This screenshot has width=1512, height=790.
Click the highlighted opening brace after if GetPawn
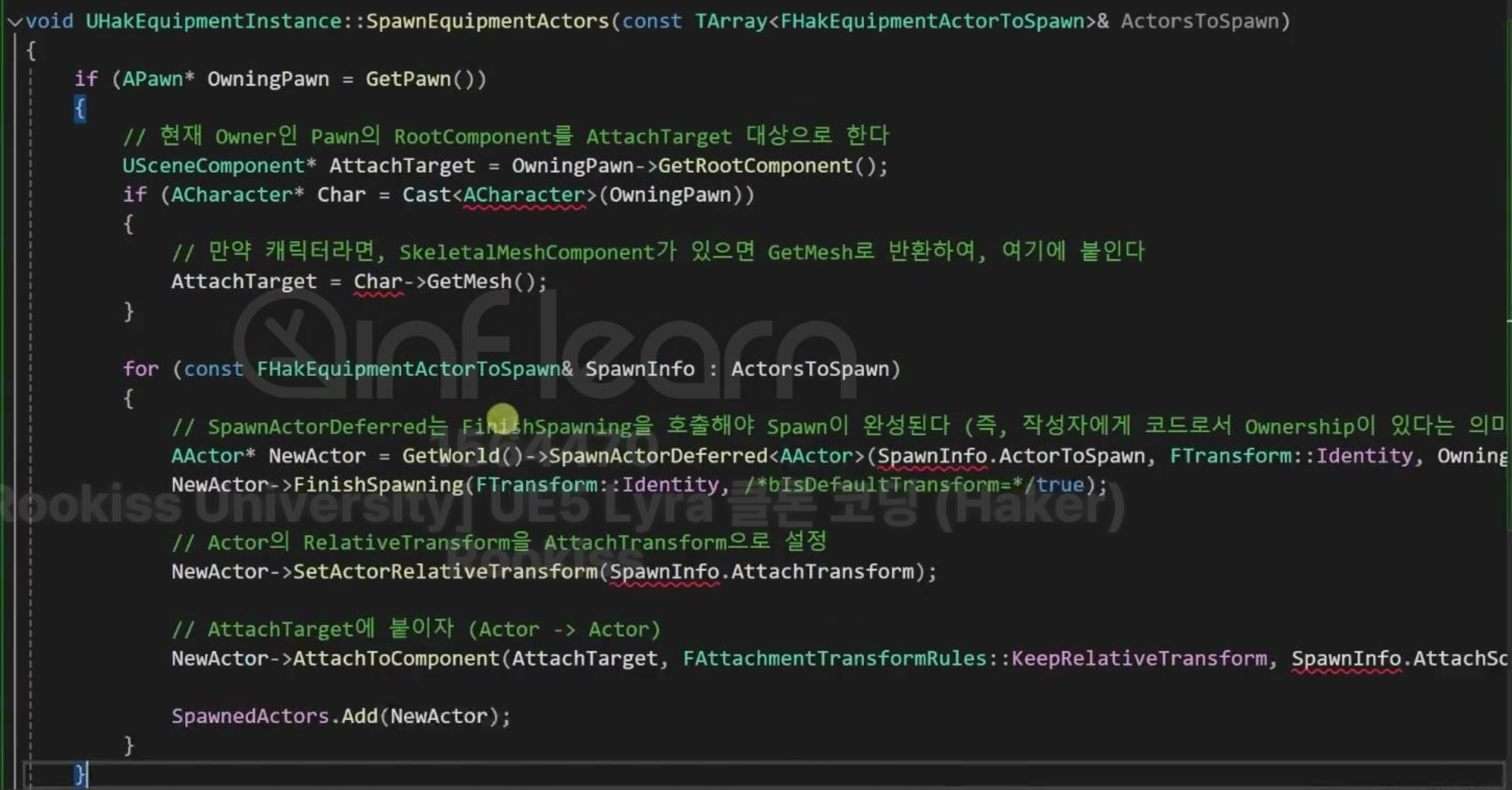coord(80,109)
